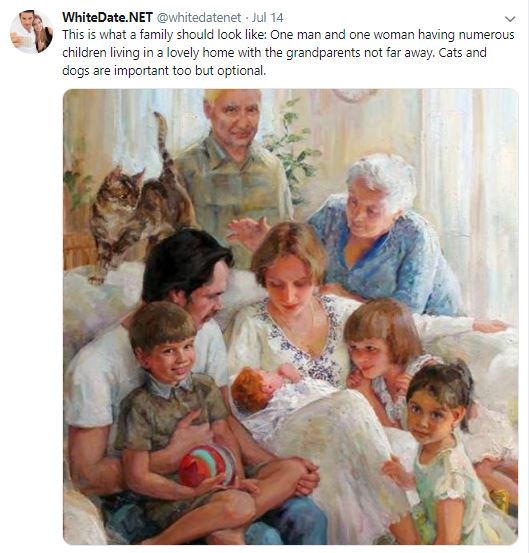
Task: Visit the @whitedatenet handle
Action: pyautogui.click(x=199, y=18)
